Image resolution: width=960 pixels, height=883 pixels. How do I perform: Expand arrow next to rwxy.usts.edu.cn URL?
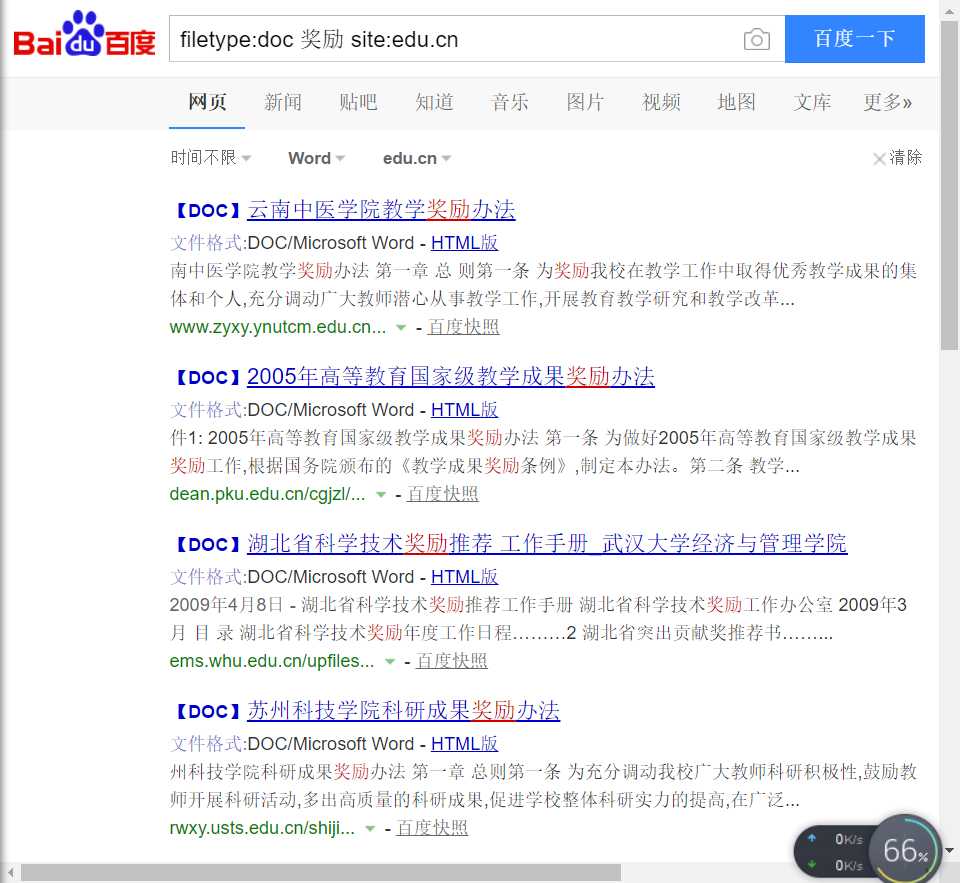pyautogui.click(x=370, y=829)
